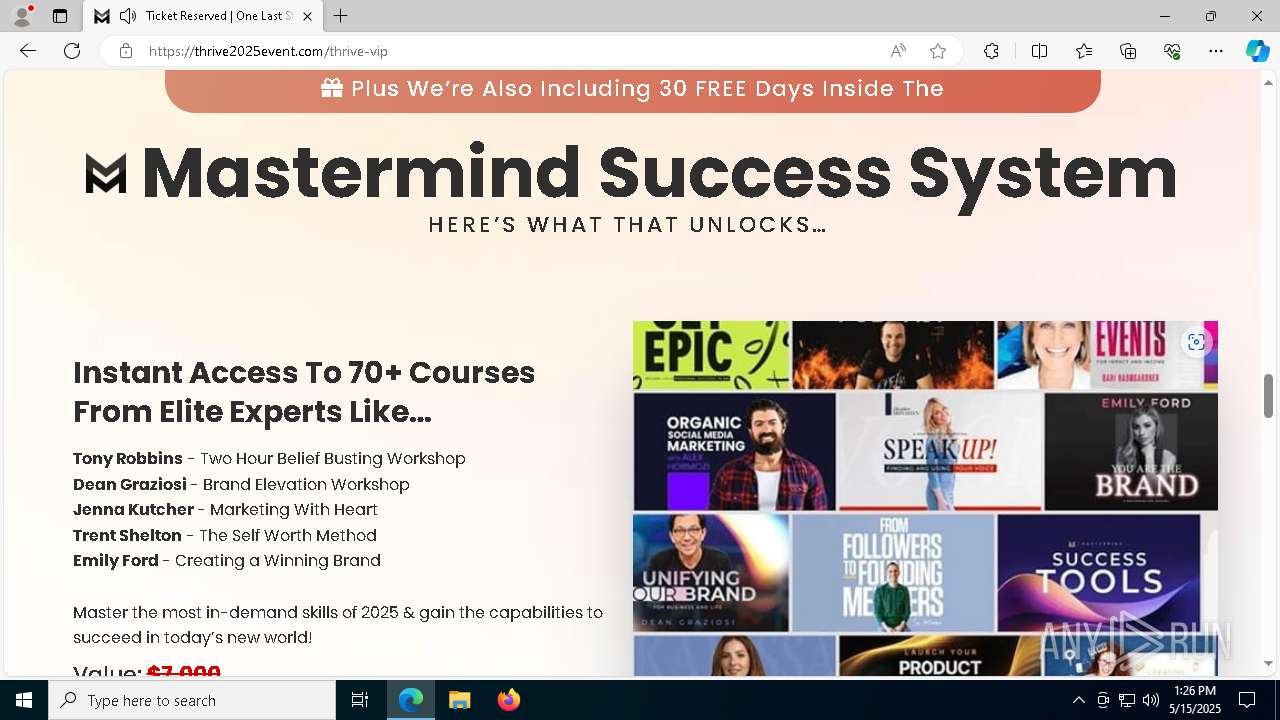Open Collections icon

pyautogui.click(x=1128, y=51)
